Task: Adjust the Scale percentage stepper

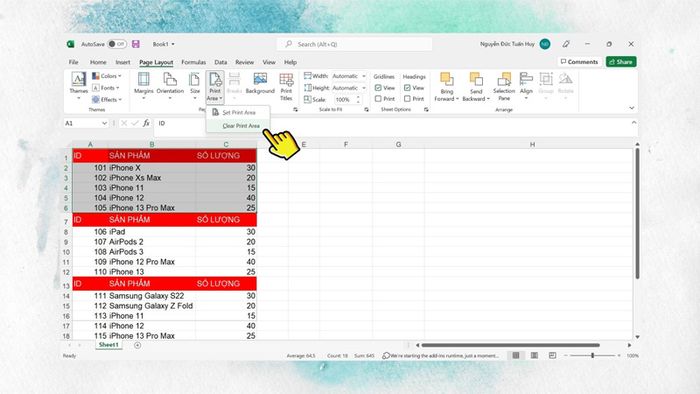Action: 358,100
